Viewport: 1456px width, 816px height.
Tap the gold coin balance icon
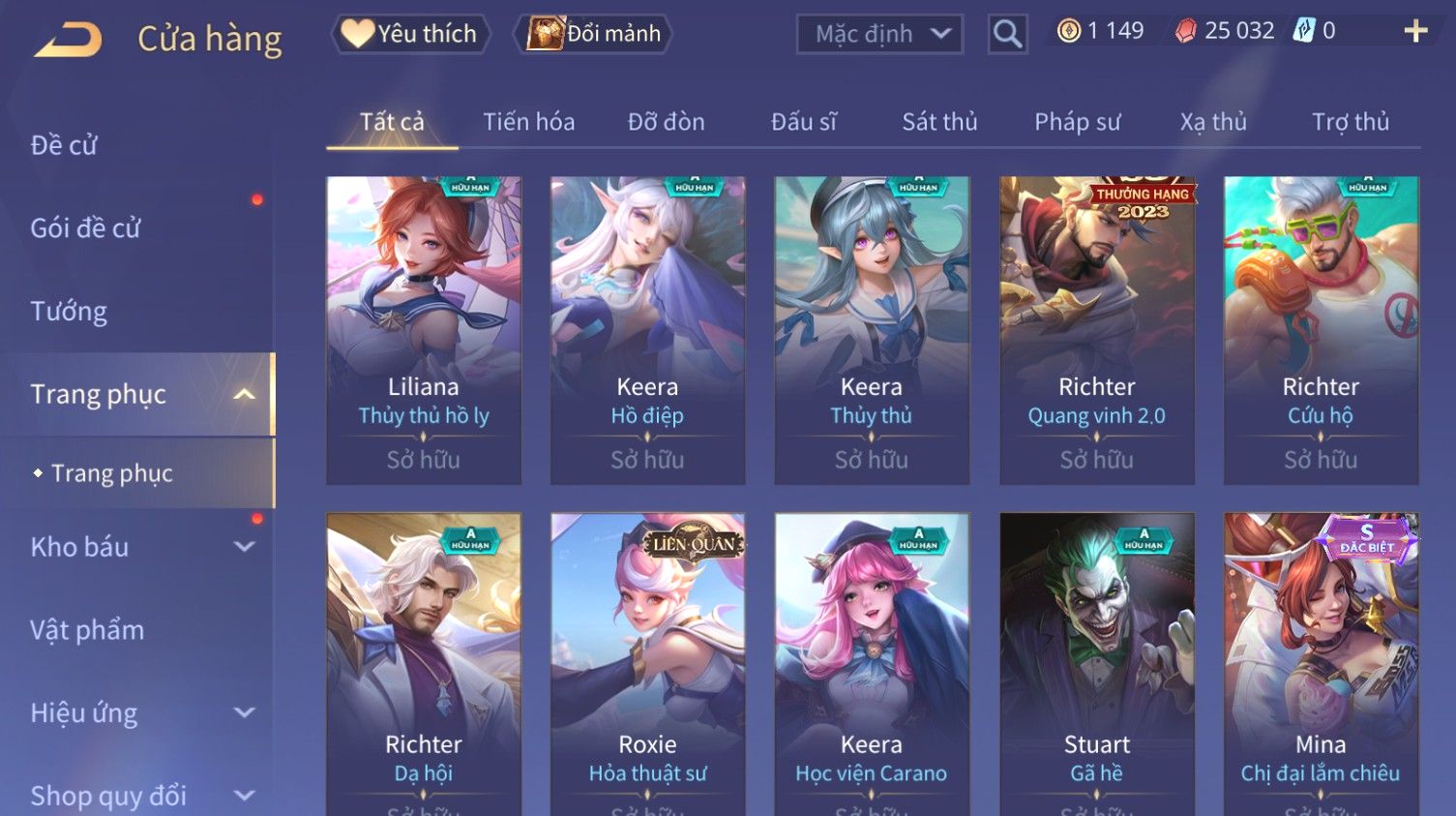1069,31
